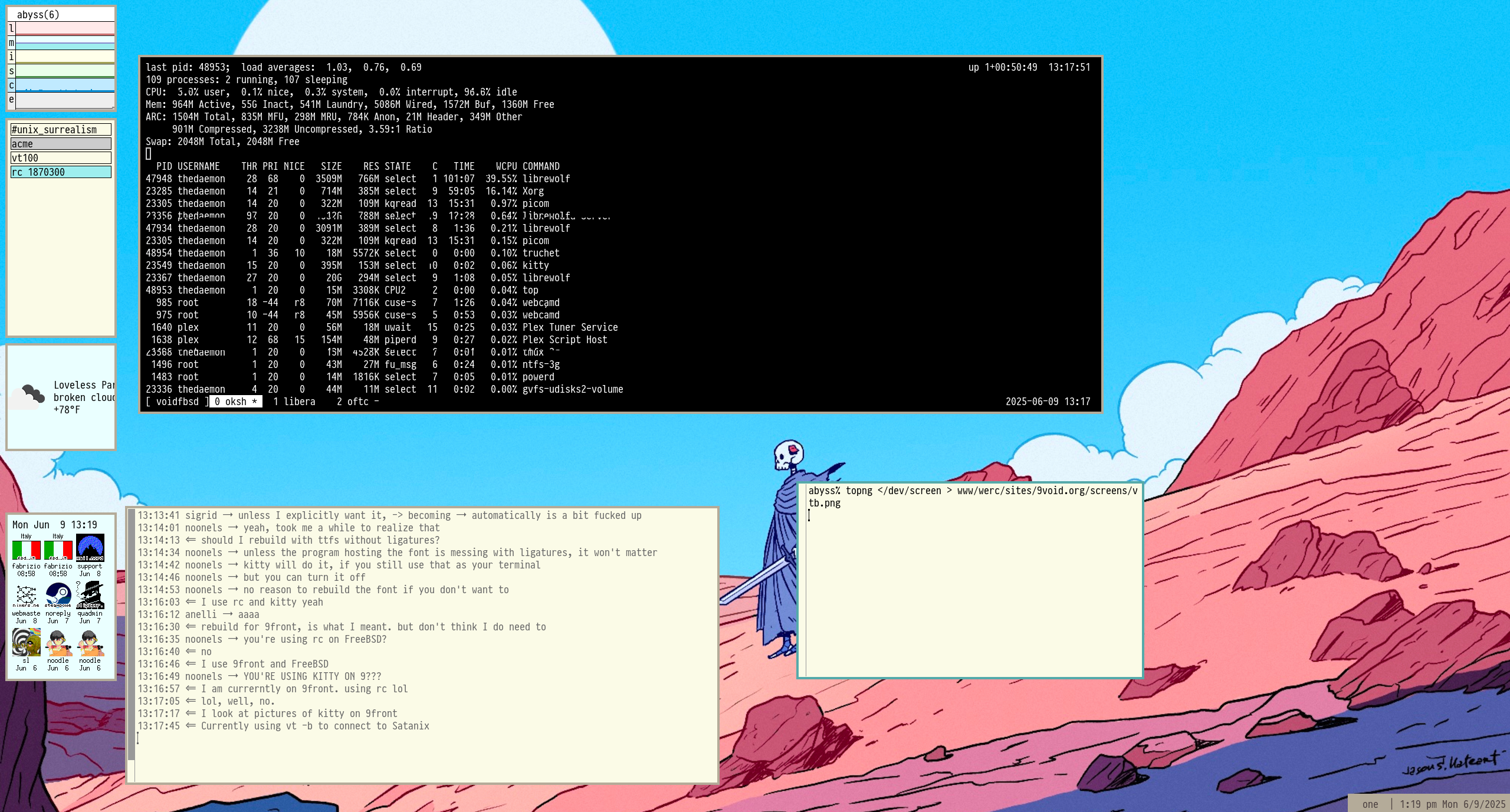
Task: Click the gvfs-udisks2-volume process row
Action: click(x=385, y=389)
